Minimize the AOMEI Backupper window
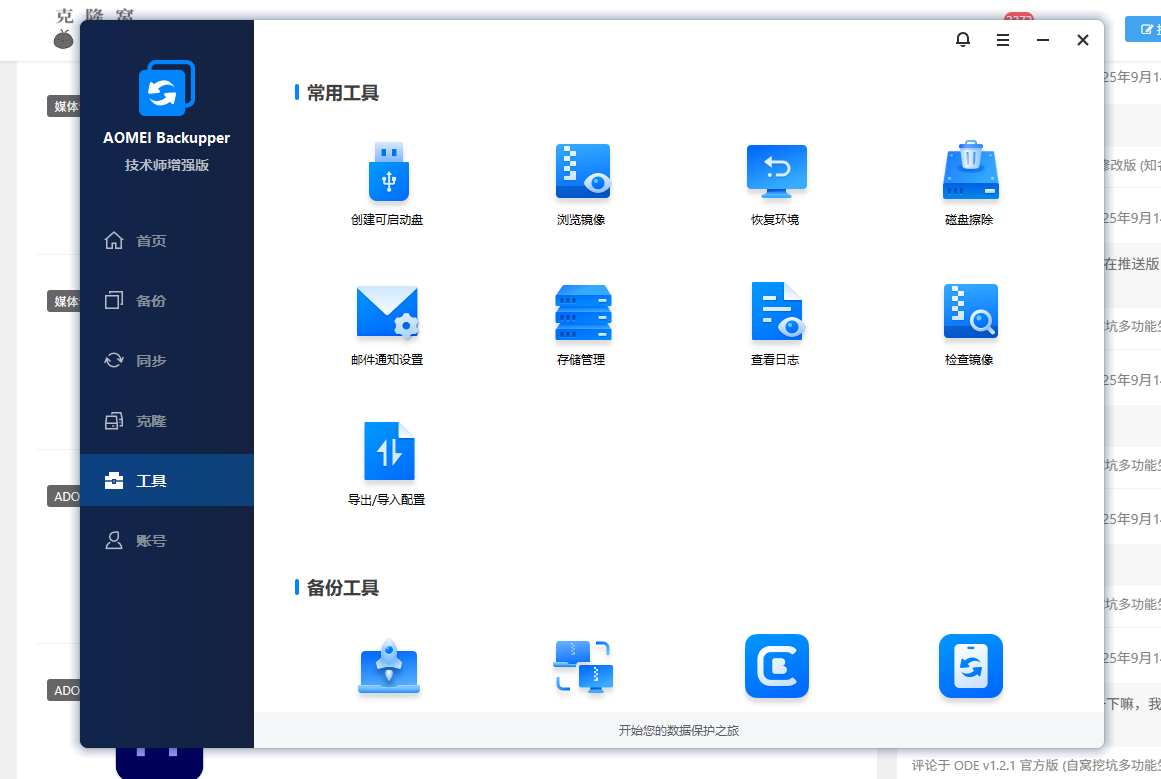This screenshot has height=779, width=1161. (x=1043, y=40)
